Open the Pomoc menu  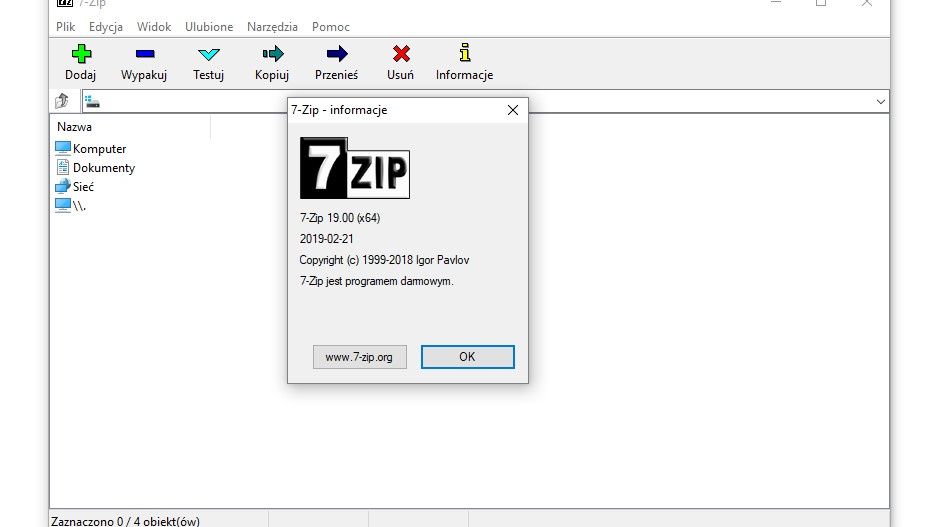coord(331,27)
